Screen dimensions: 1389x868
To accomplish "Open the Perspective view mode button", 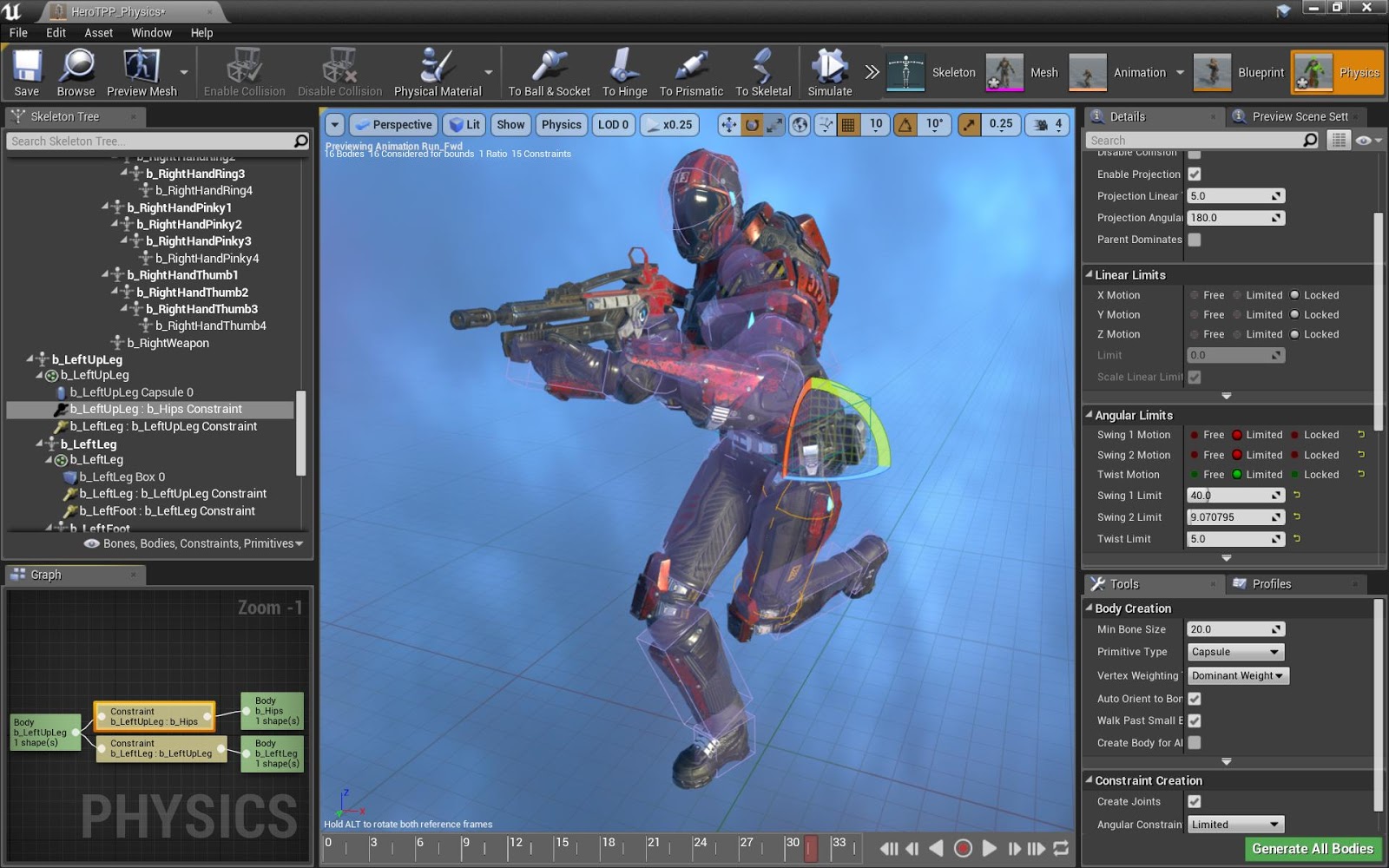I will pos(393,125).
